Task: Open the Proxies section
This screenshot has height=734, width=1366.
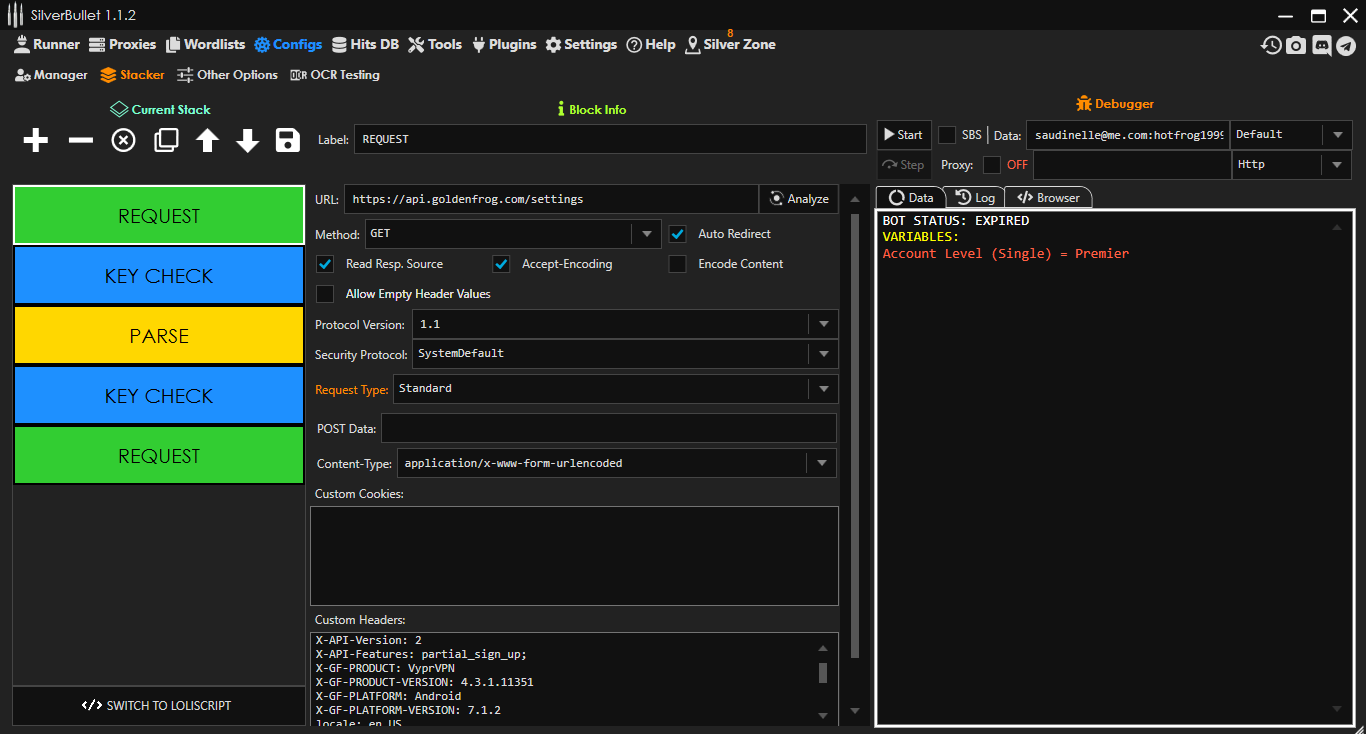Action: tap(122, 44)
